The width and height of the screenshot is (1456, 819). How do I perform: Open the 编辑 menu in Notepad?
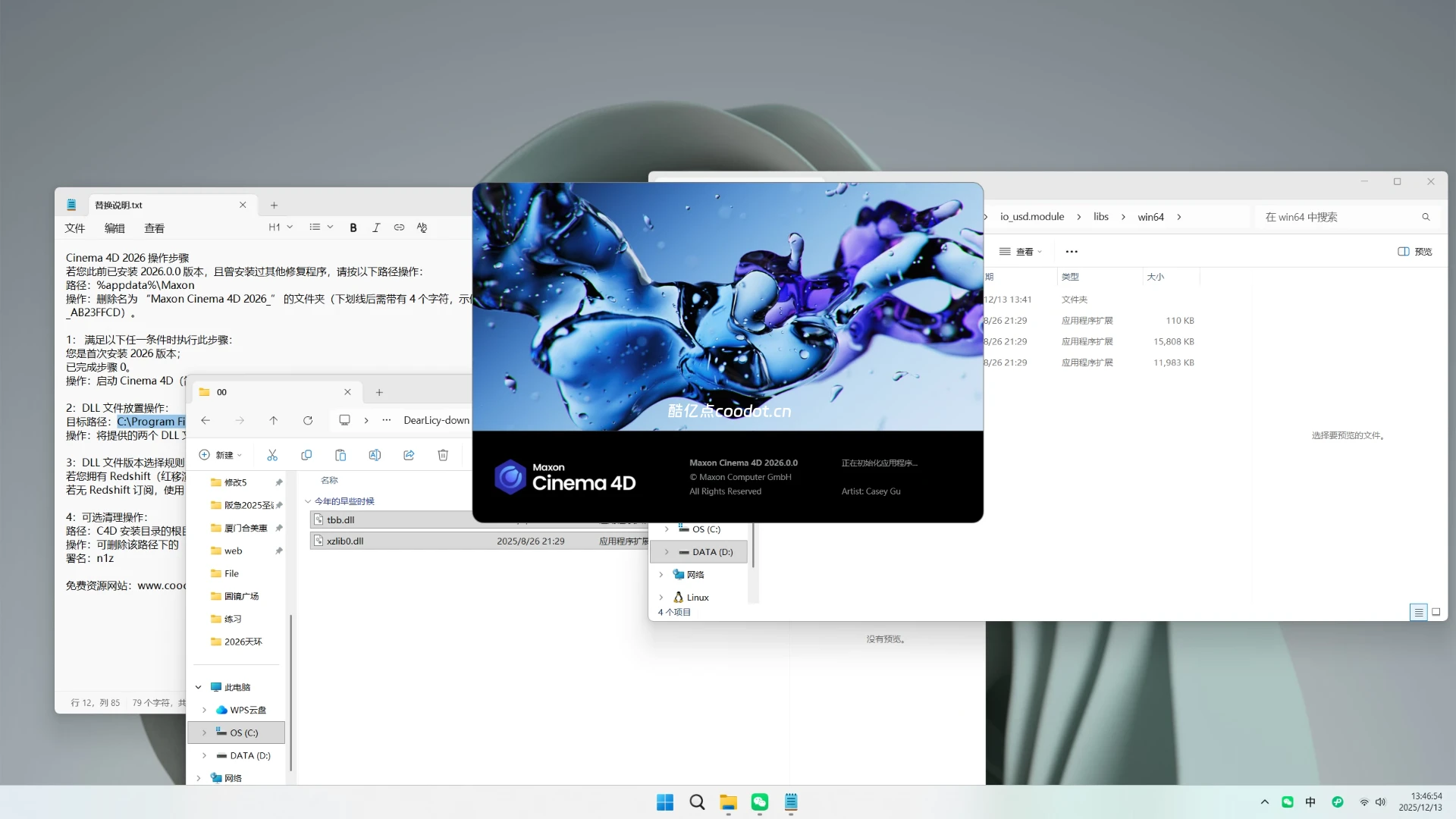coord(115,227)
